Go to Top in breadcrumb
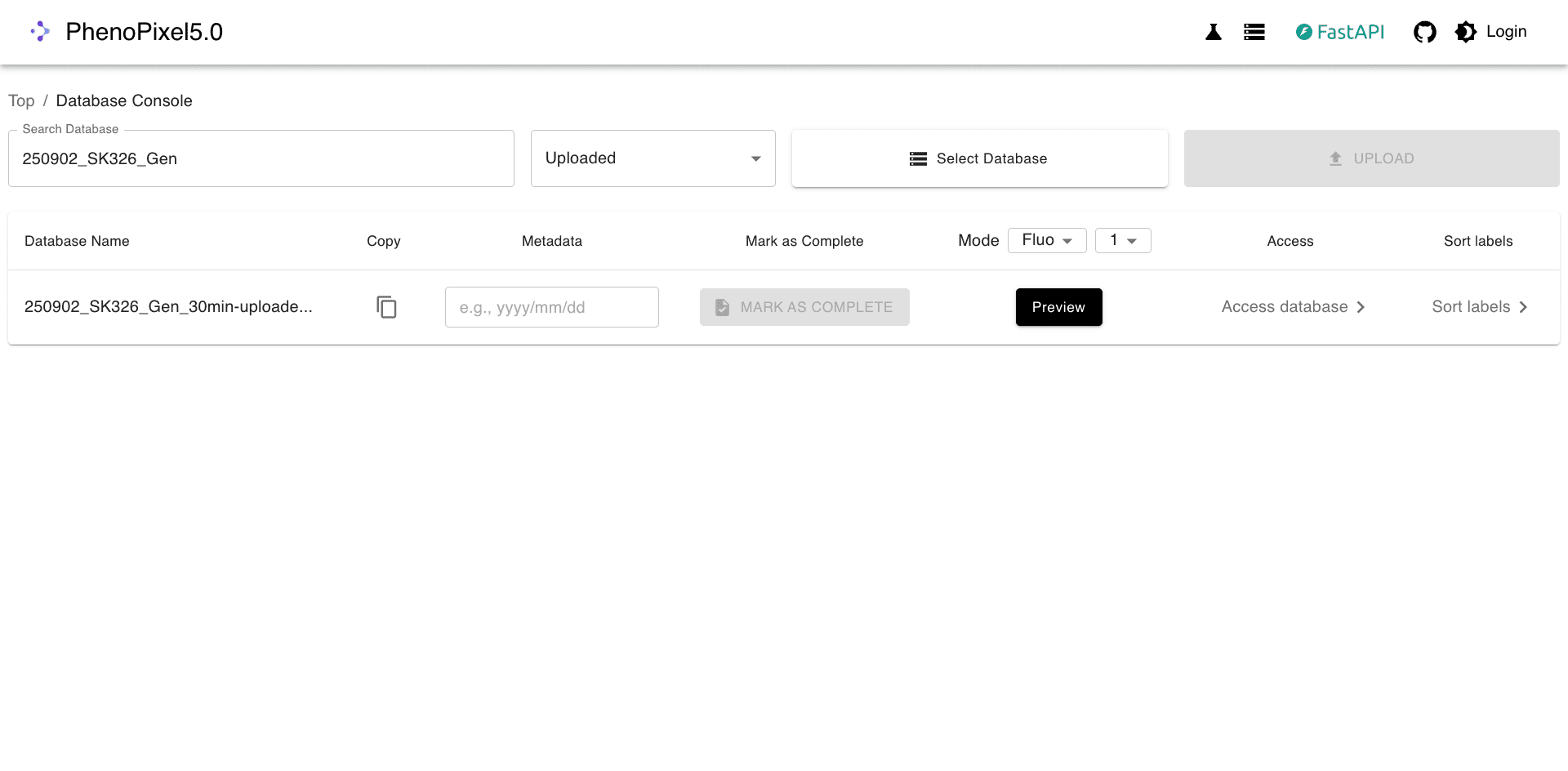Image resolution: width=1568 pixels, height=771 pixels. [21, 100]
